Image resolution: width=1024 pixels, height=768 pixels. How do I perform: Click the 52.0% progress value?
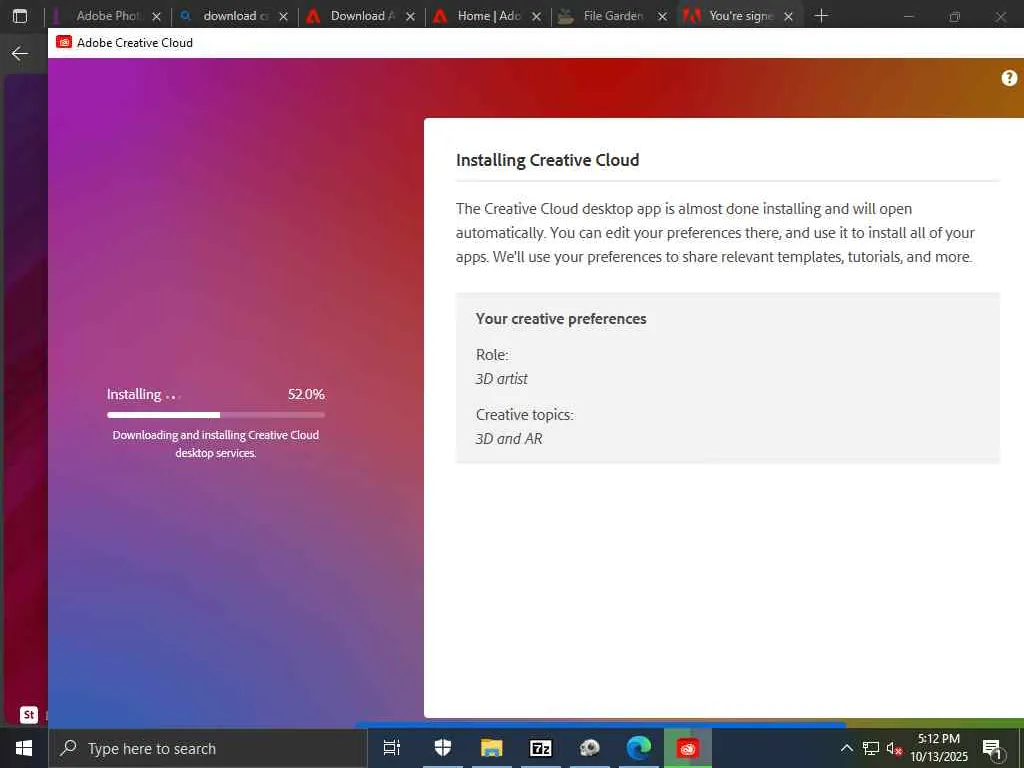(306, 394)
